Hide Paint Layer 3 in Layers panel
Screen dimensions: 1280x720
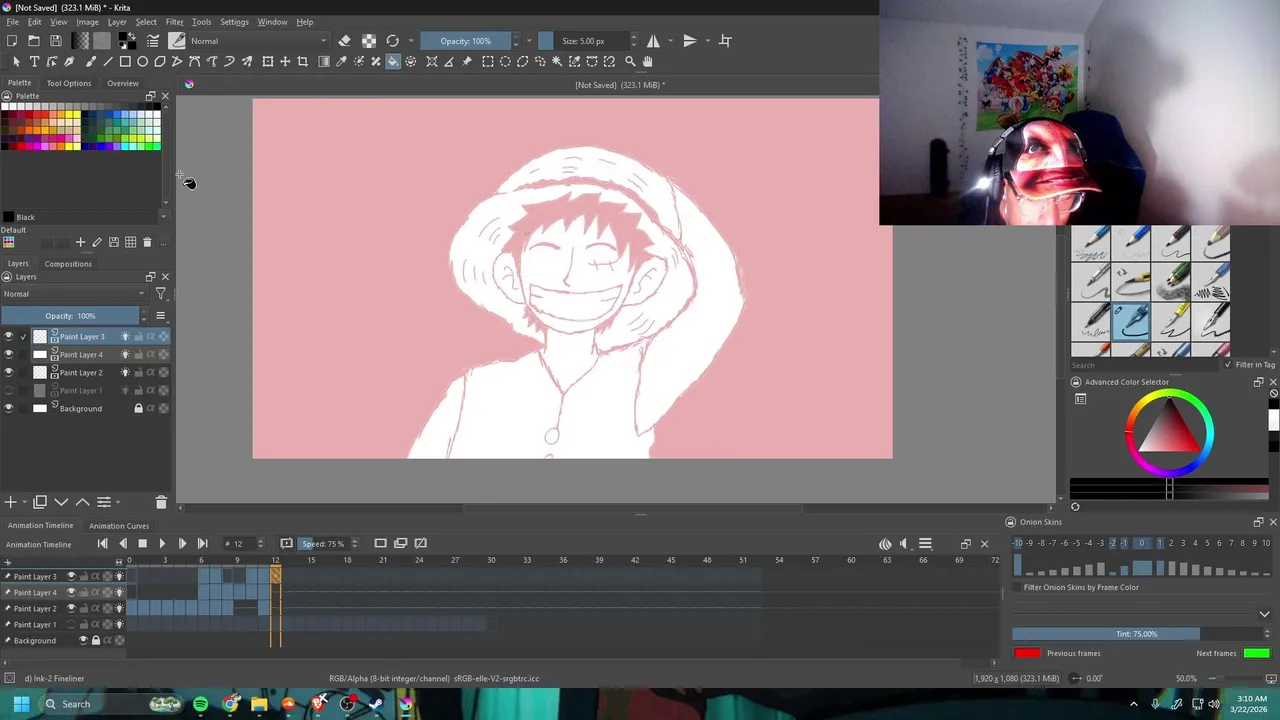click(9, 337)
